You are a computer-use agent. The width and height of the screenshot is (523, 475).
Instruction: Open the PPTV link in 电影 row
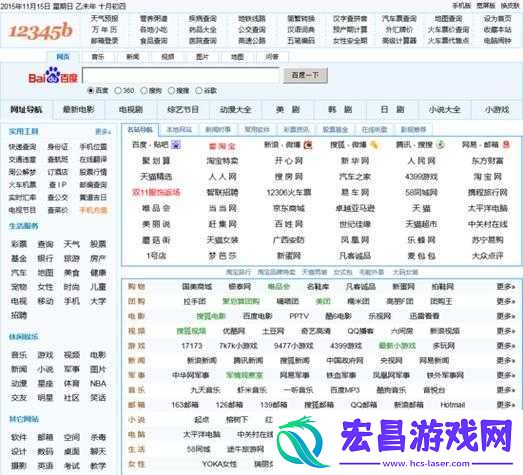click(x=299, y=316)
